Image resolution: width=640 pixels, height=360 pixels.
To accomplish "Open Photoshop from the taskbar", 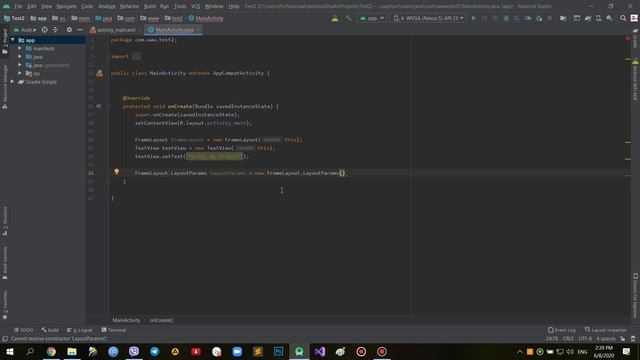I will [278, 351].
